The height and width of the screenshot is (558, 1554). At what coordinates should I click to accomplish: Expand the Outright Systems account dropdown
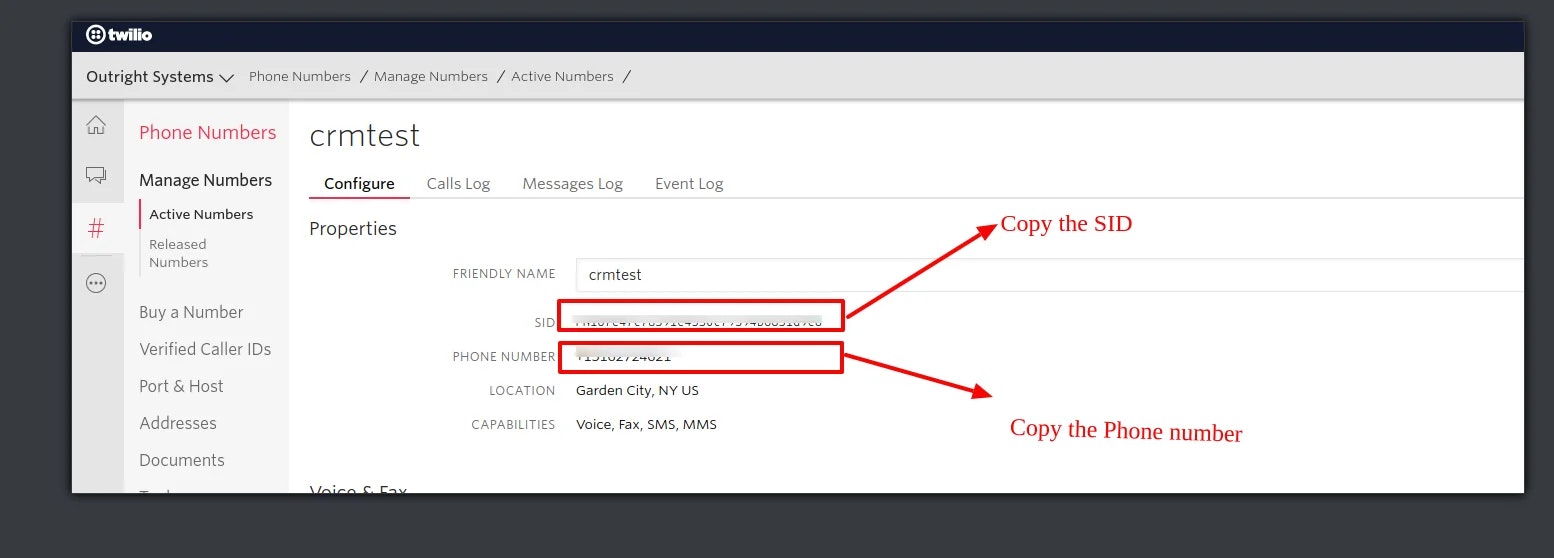click(x=160, y=77)
